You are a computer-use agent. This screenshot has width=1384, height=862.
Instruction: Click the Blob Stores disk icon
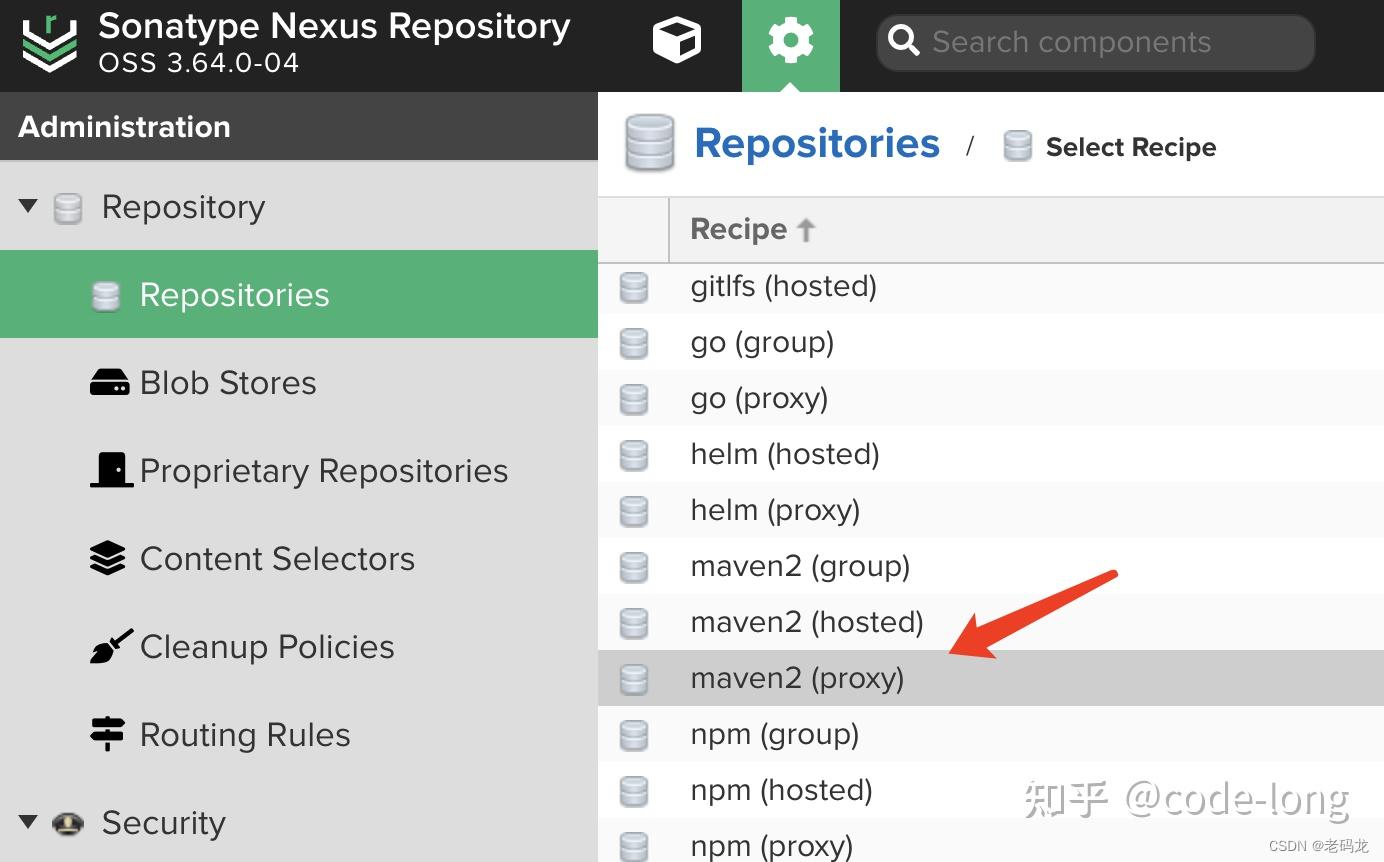[x=110, y=381]
